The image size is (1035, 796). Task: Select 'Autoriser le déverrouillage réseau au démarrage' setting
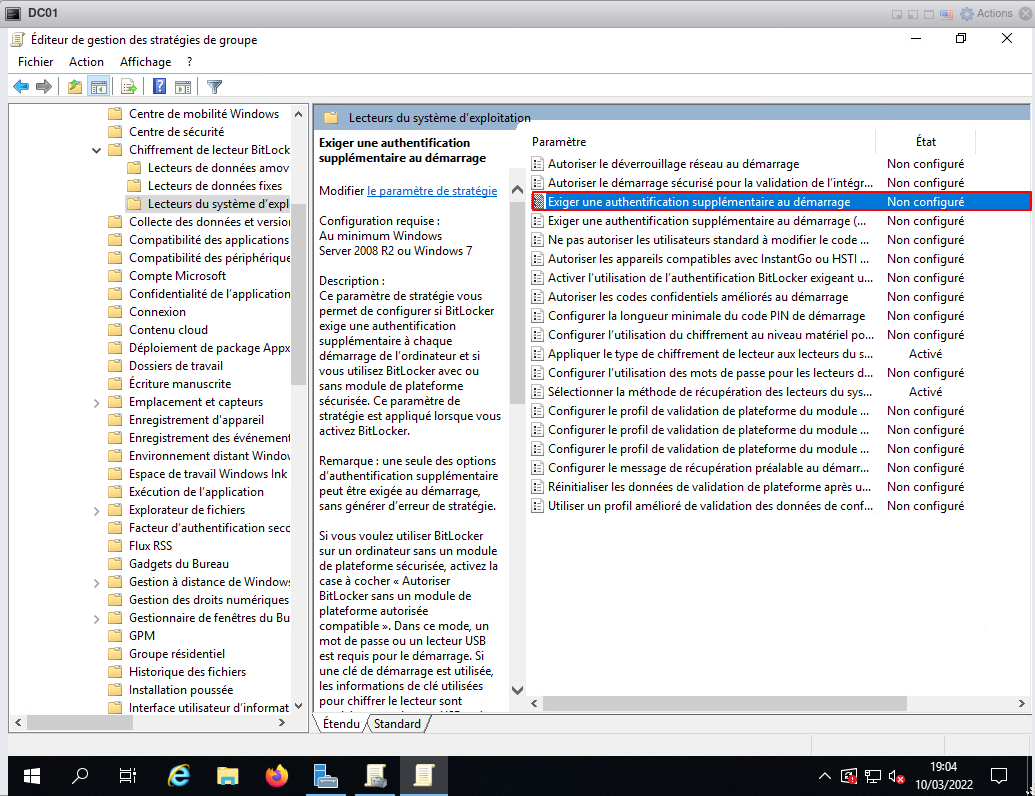tap(672, 164)
